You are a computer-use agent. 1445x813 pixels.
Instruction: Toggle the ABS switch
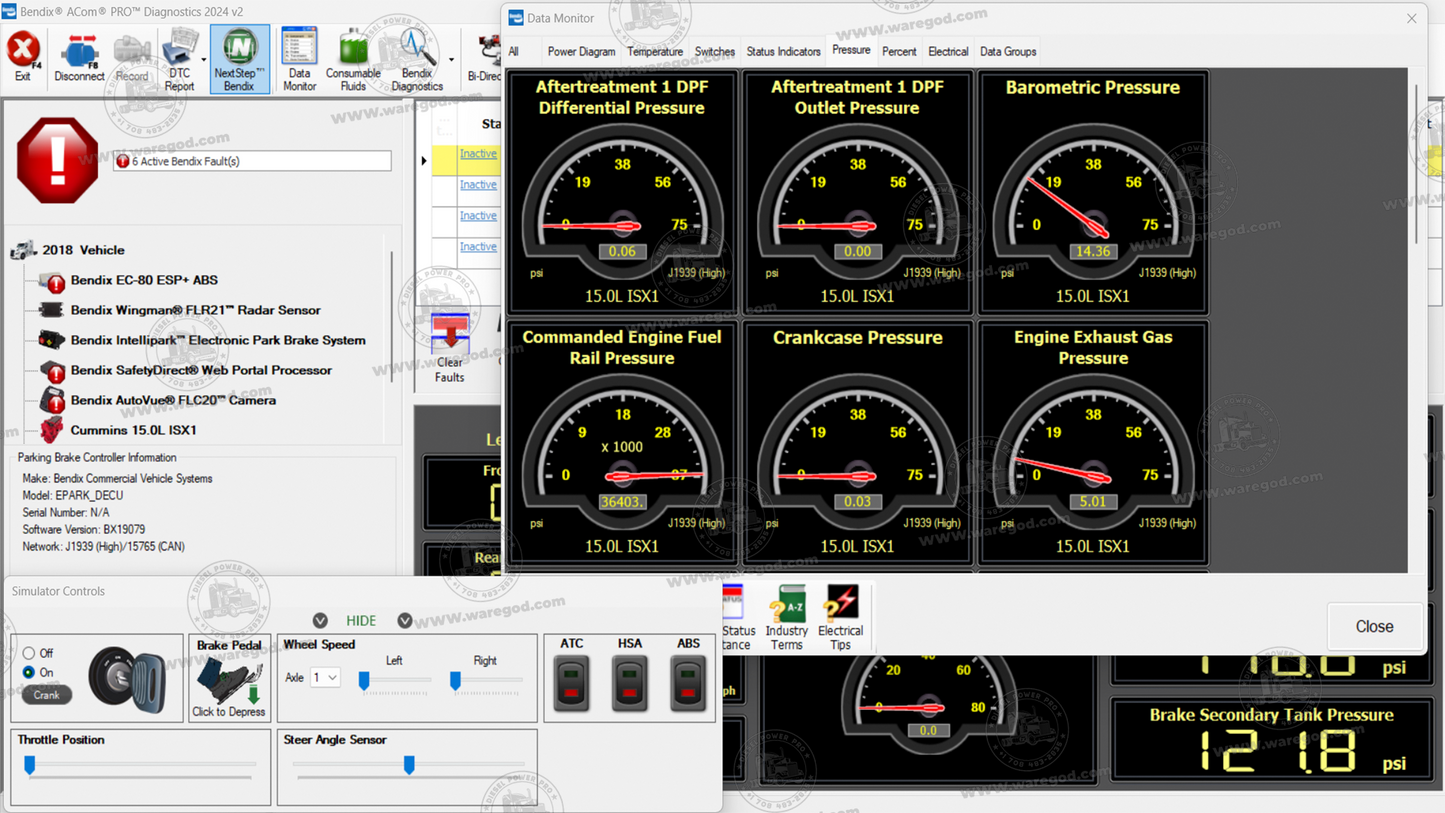[x=687, y=681]
